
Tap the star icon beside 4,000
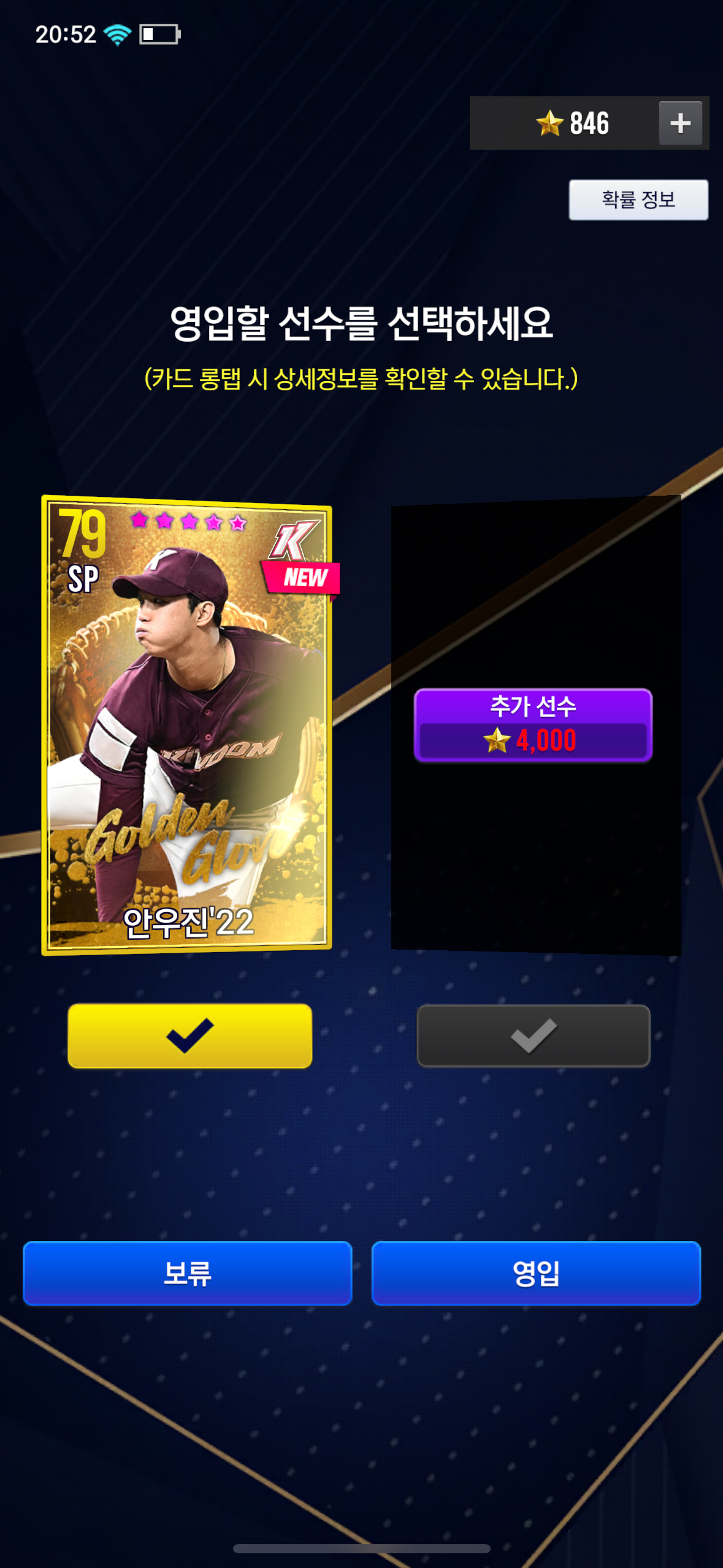pos(497,740)
